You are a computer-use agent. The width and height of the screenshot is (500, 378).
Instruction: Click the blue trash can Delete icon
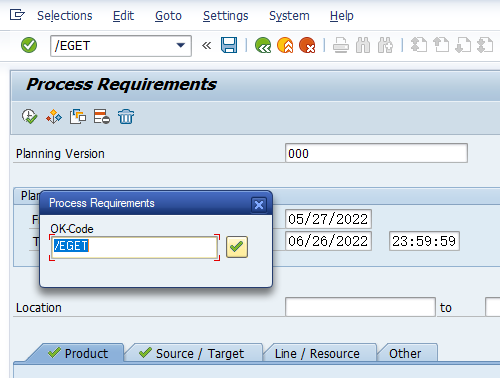126,117
